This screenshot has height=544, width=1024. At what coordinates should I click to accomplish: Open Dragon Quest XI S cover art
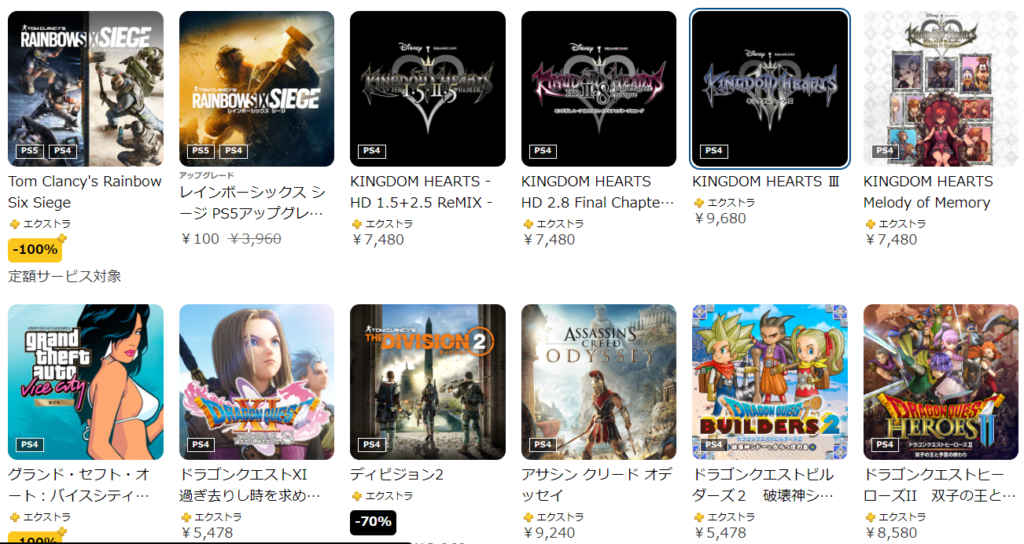point(257,382)
